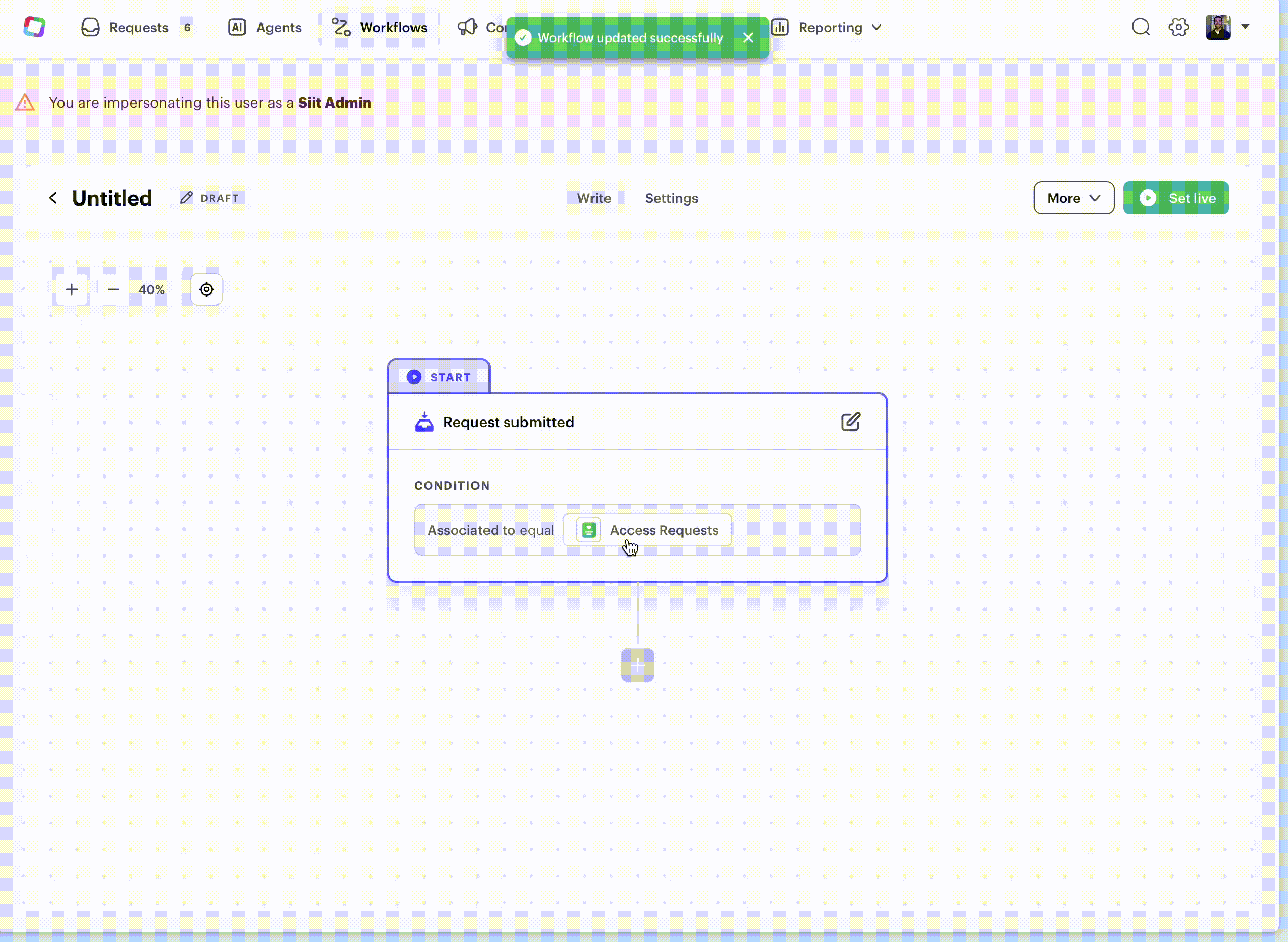Expand the More dropdown
This screenshot has width=1288, height=942.
pyautogui.click(x=1073, y=198)
